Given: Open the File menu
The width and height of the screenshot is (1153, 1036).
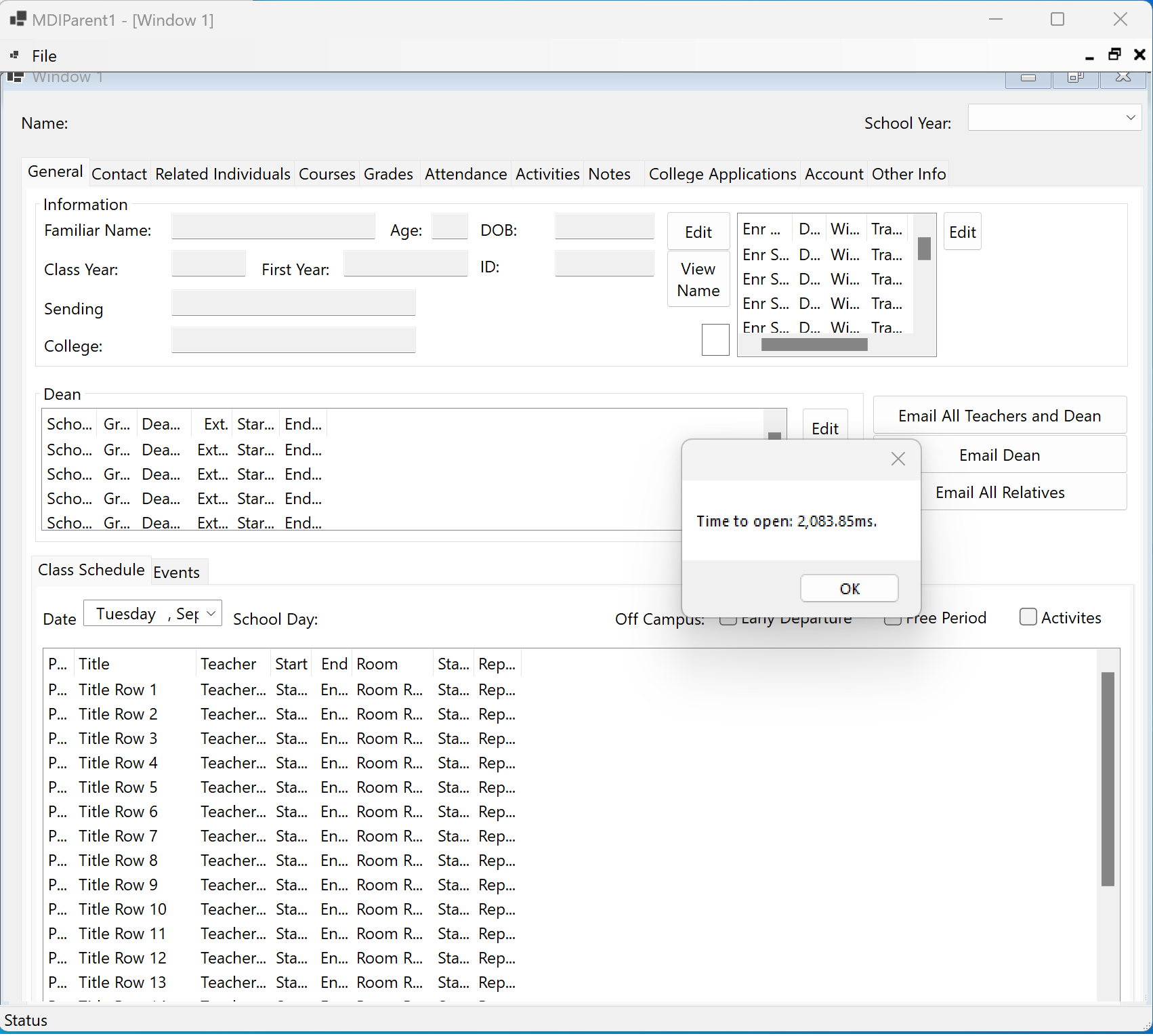Looking at the screenshot, I should pos(44,56).
